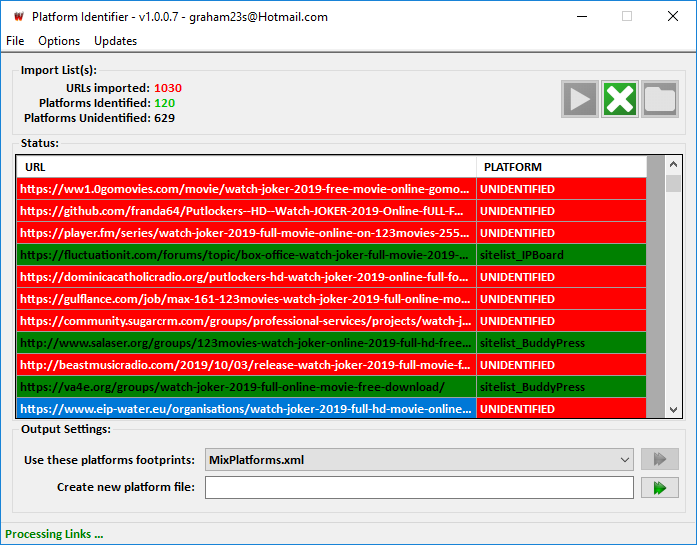Viewport: 697px width, 545px height.
Task: Click the URL column header
Action: (x=246, y=167)
